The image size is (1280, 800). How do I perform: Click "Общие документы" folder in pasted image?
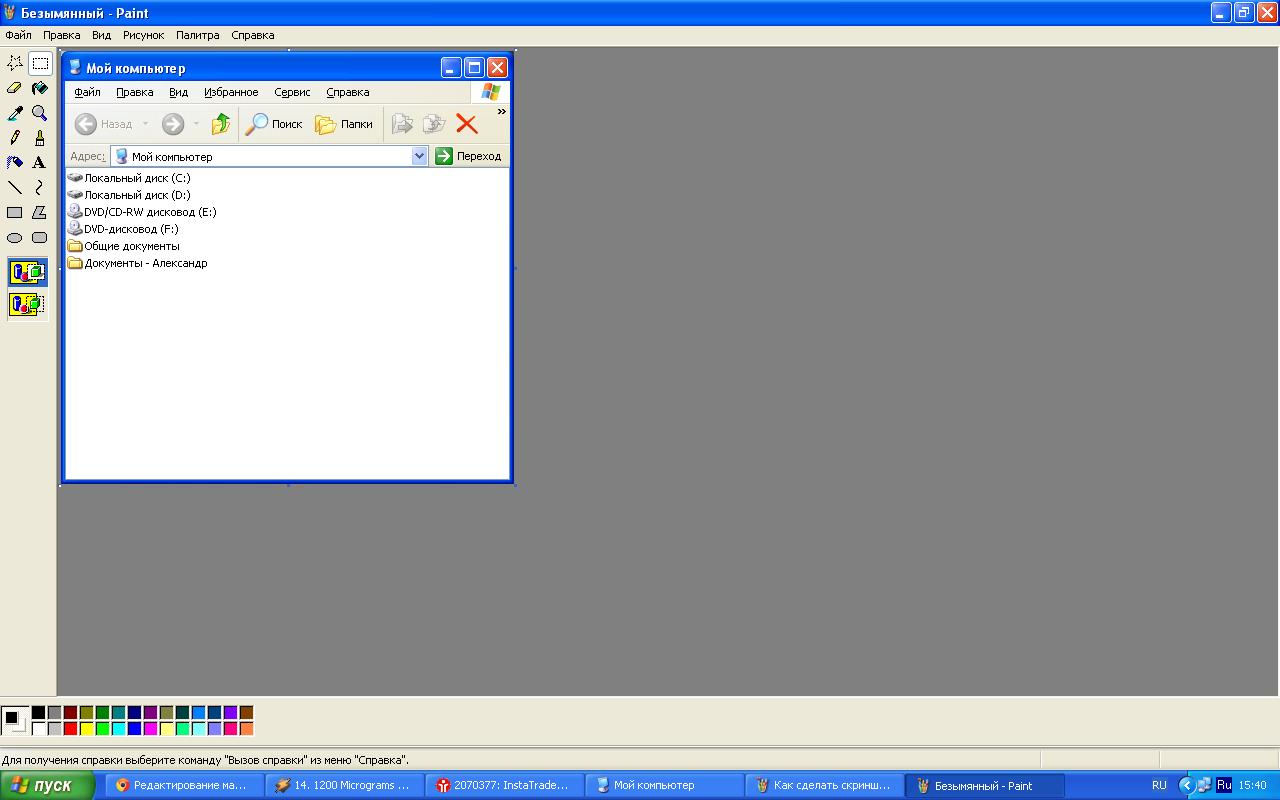(123, 246)
